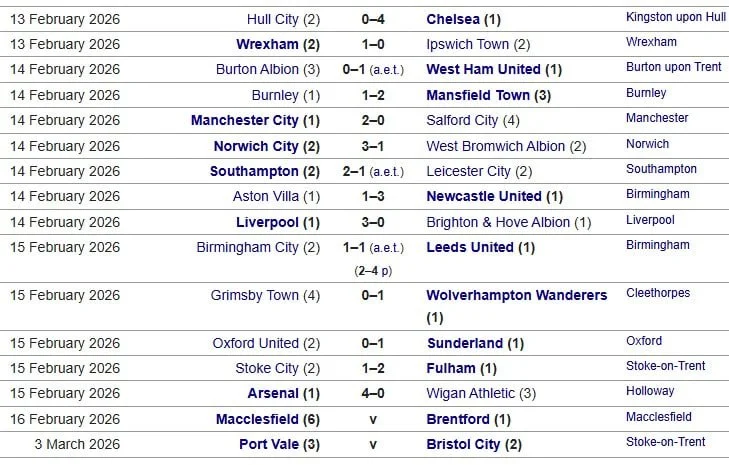Select the West Ham United link
This screenshot has height=465, width=729.
point(484,69)
